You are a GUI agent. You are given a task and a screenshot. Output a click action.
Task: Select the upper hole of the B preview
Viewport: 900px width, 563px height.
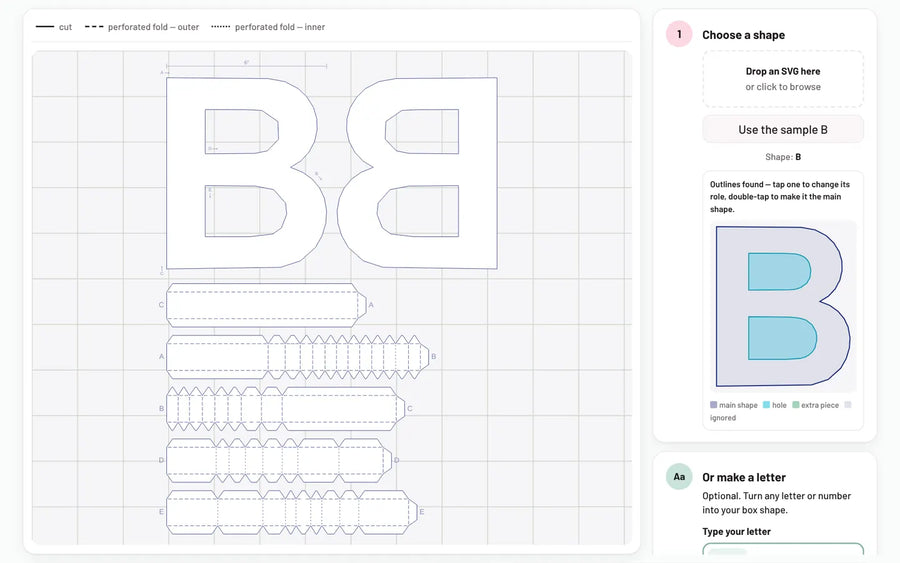click(x=779, y=271)
